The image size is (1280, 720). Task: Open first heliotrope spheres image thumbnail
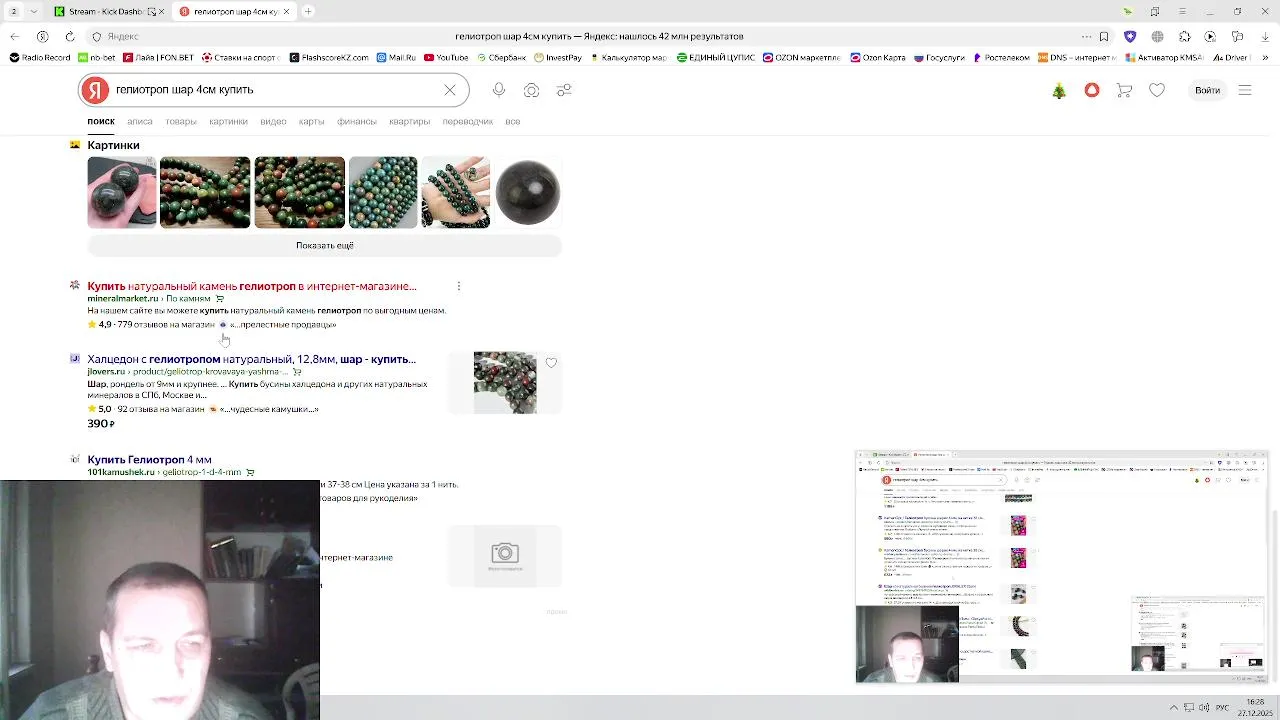click(122, 192)
